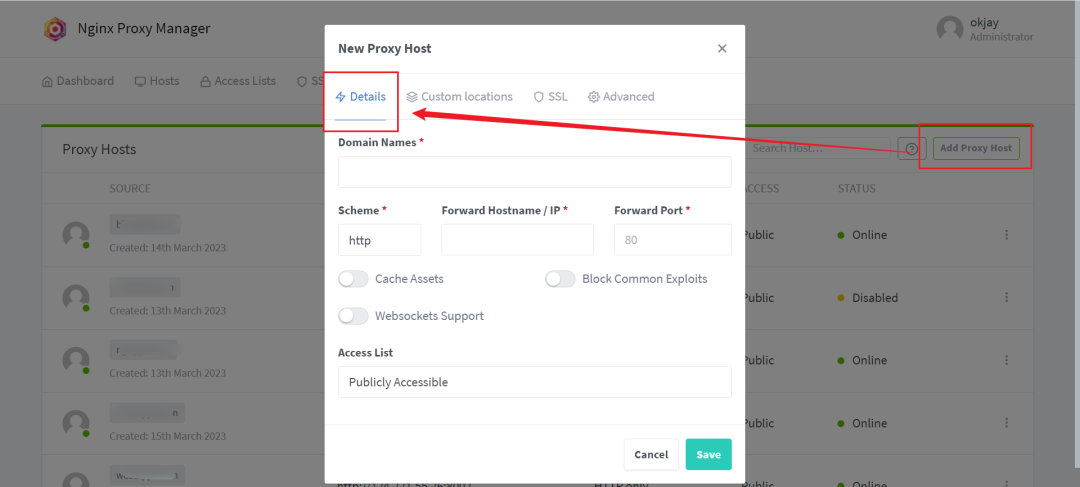This screenshot has height=487, width=1080.
Task: Turn on Block Common Exploits
Action: pyautogui.click(x=560, y=279)
